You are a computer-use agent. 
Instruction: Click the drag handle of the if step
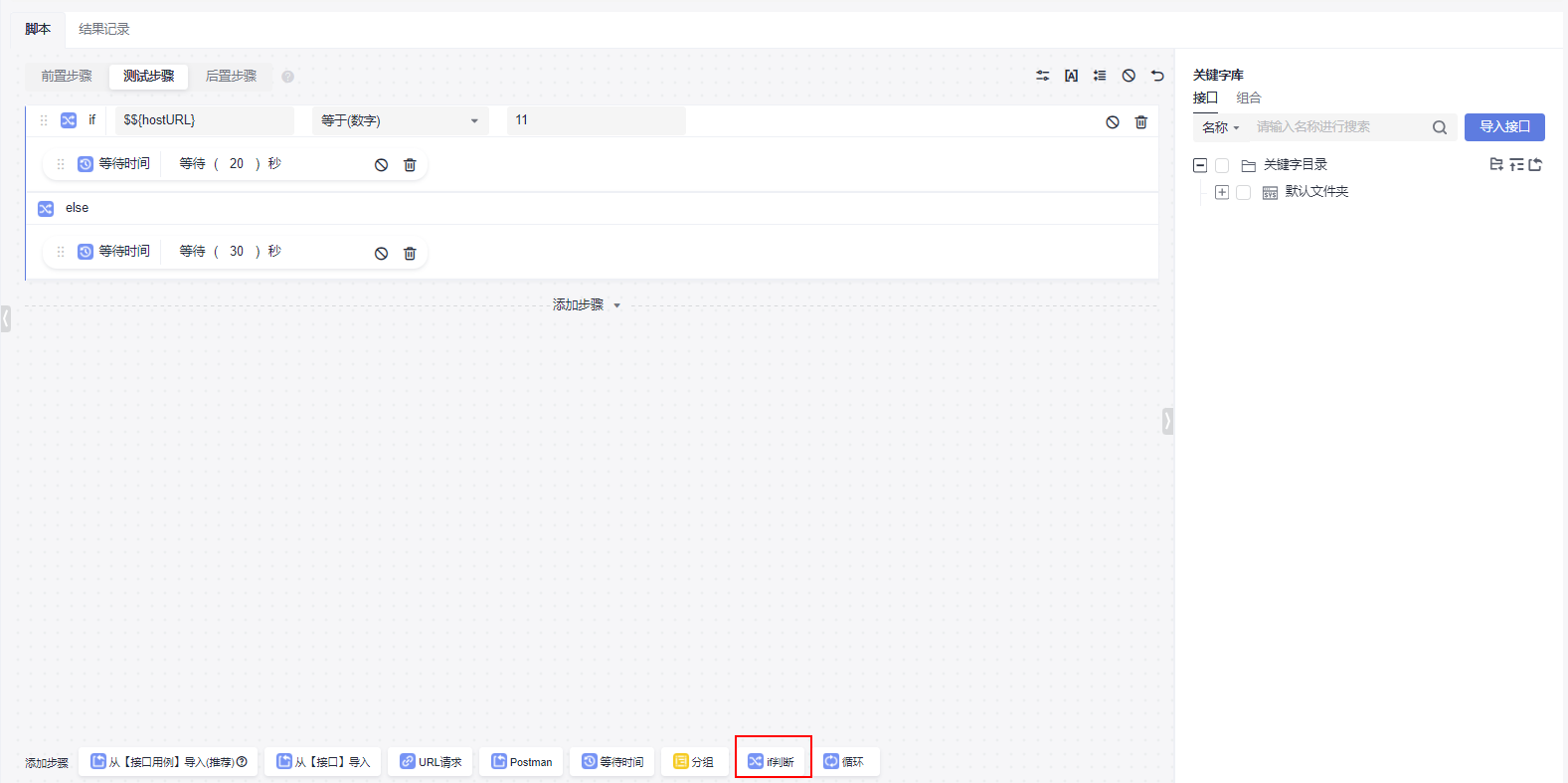pos(44,120)
